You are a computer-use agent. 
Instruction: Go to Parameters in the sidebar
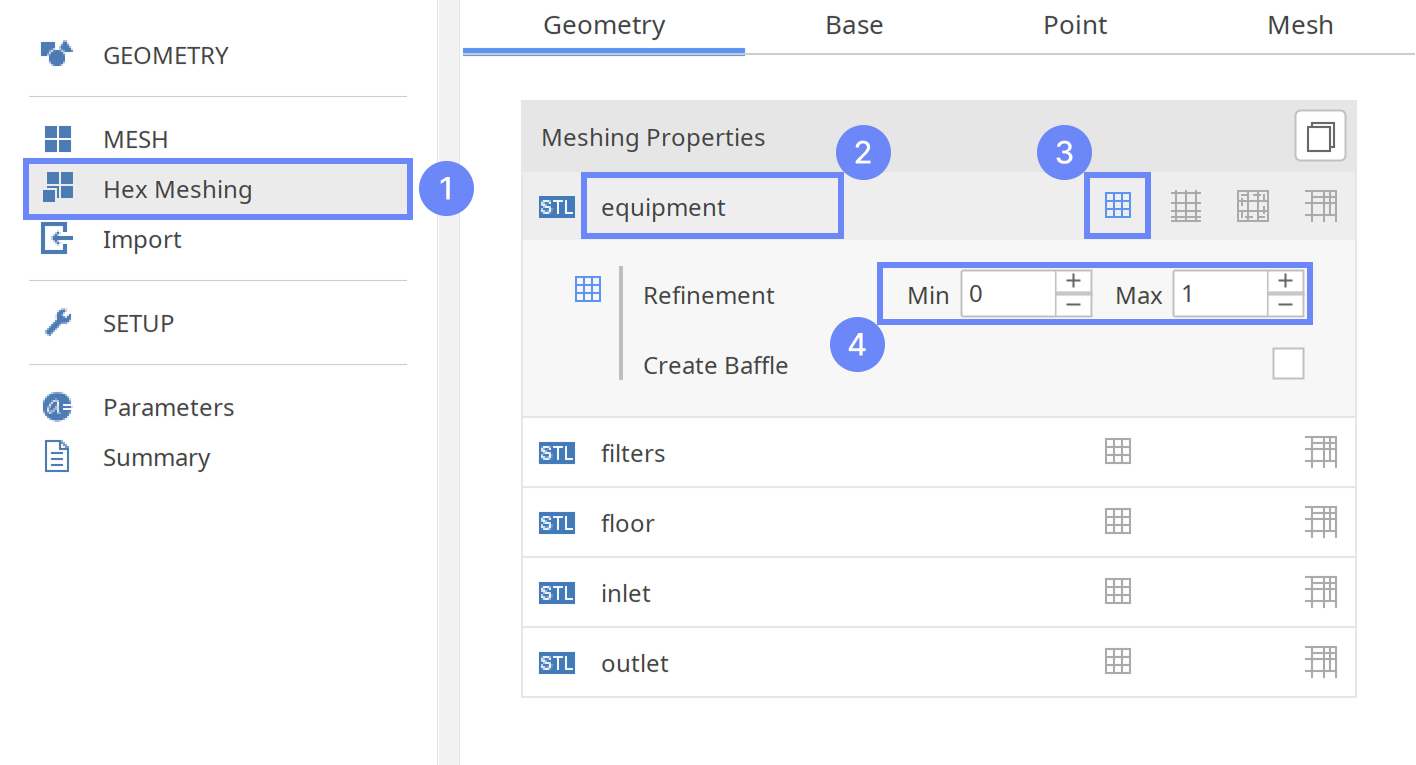(168, 407)
